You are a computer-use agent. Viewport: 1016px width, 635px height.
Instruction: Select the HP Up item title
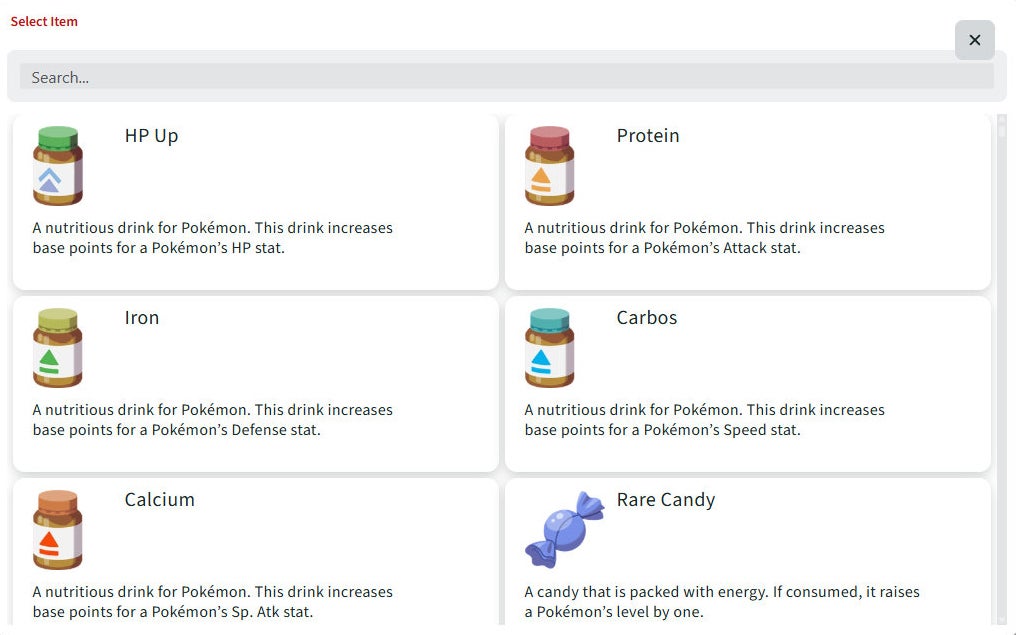coord(151,136)
